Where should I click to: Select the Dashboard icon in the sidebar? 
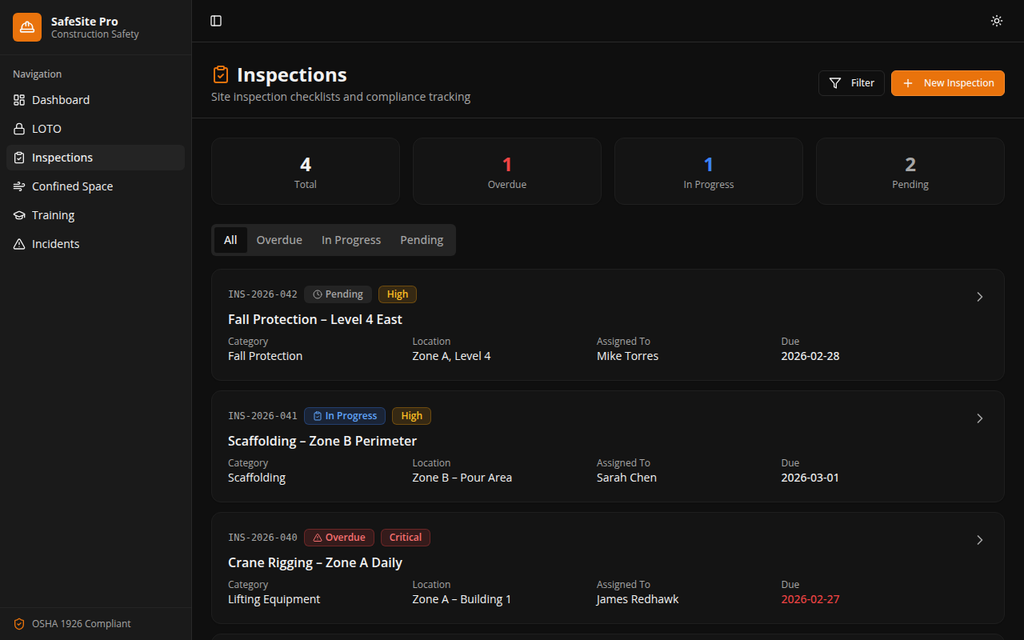tap(21, 100)
